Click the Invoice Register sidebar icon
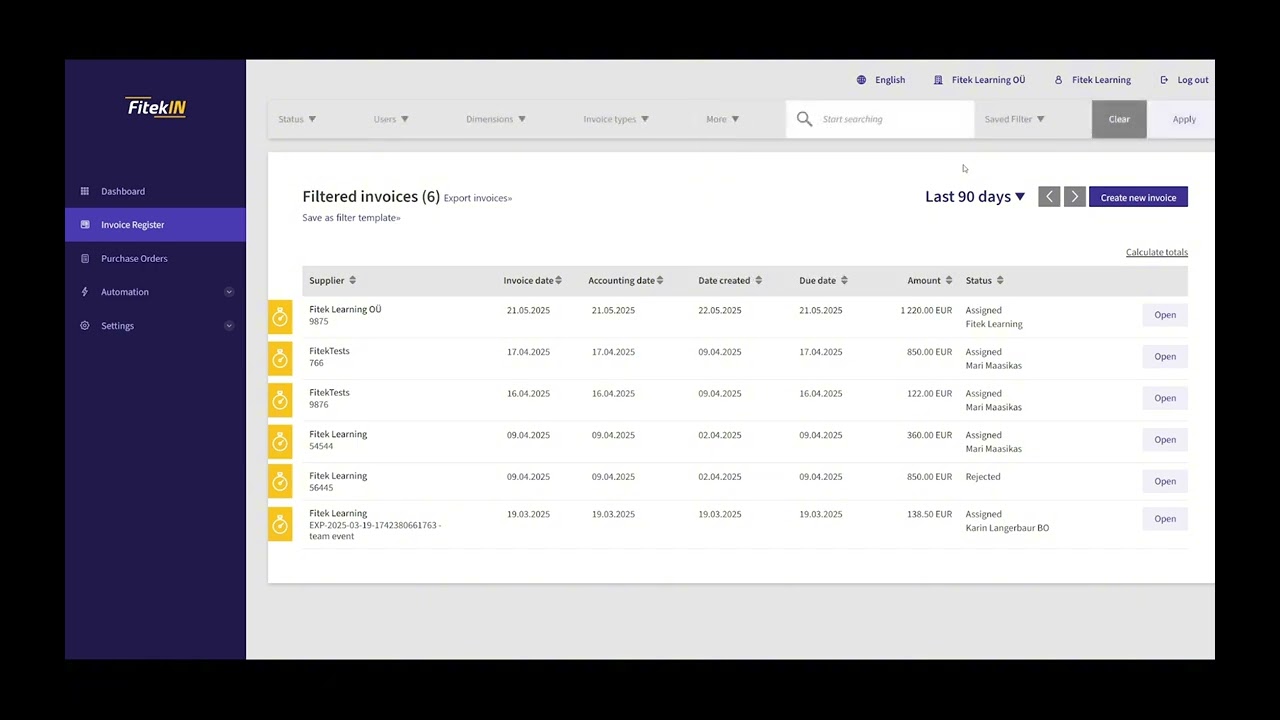1280x720 pixels. click(85, 225)
